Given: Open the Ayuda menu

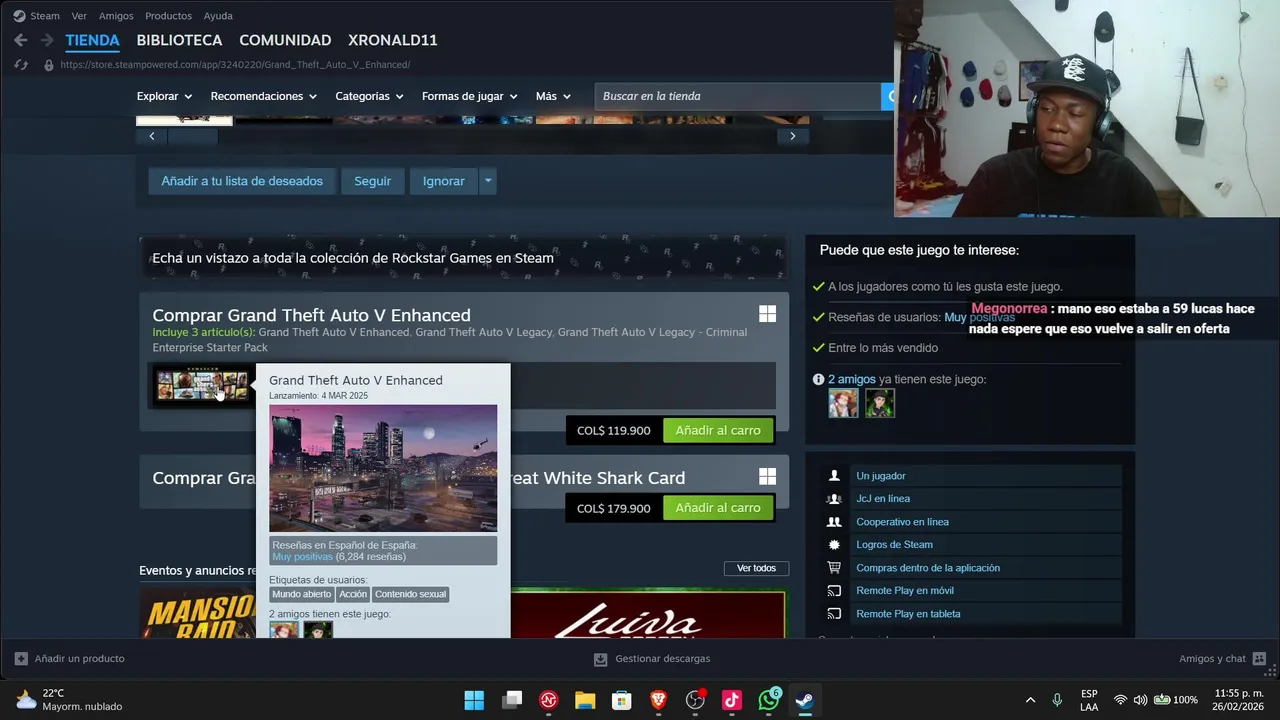Looking at the screenshot, I should pos(218,16).
